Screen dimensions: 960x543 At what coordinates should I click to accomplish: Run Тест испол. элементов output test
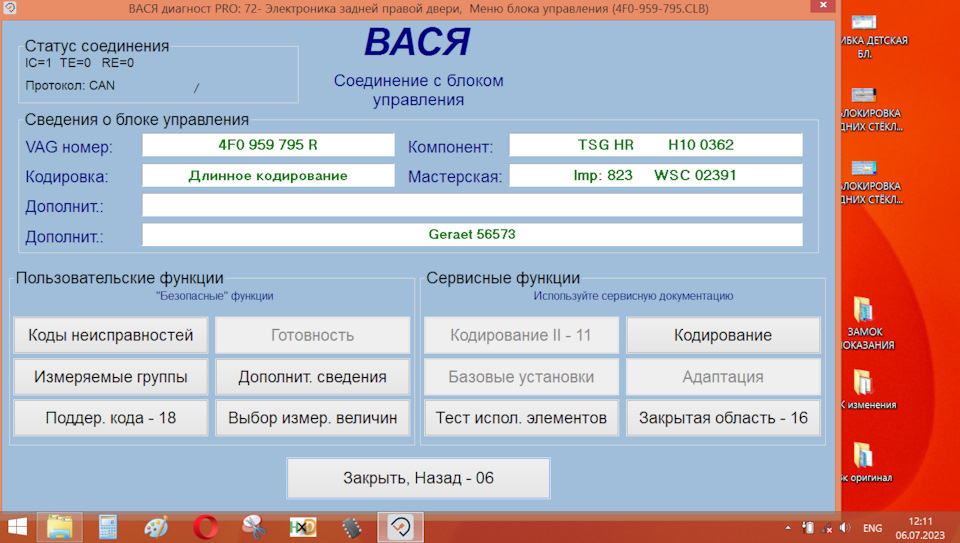coord(521,418)
